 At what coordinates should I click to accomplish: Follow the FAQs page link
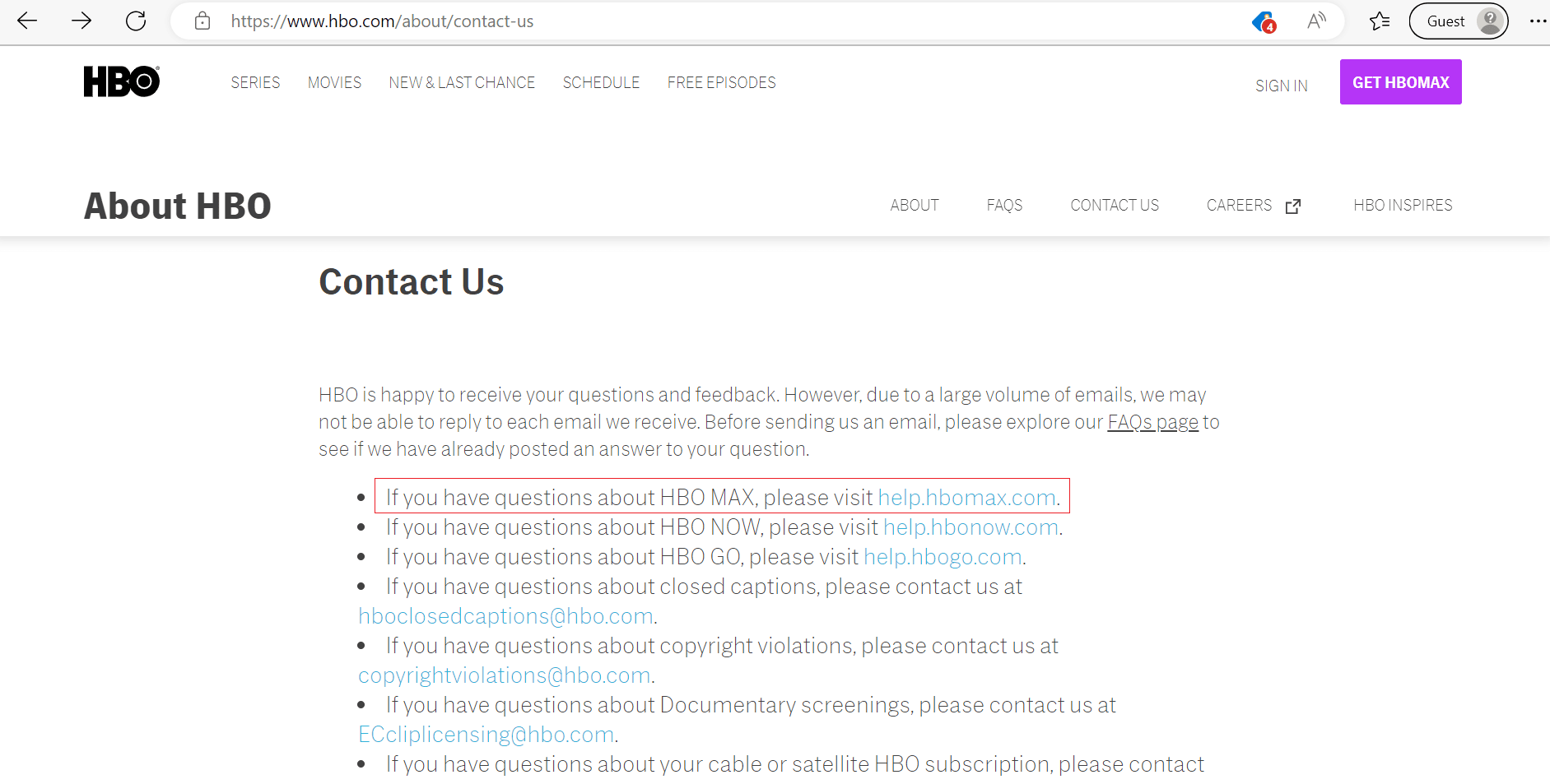click(1152, 421)
